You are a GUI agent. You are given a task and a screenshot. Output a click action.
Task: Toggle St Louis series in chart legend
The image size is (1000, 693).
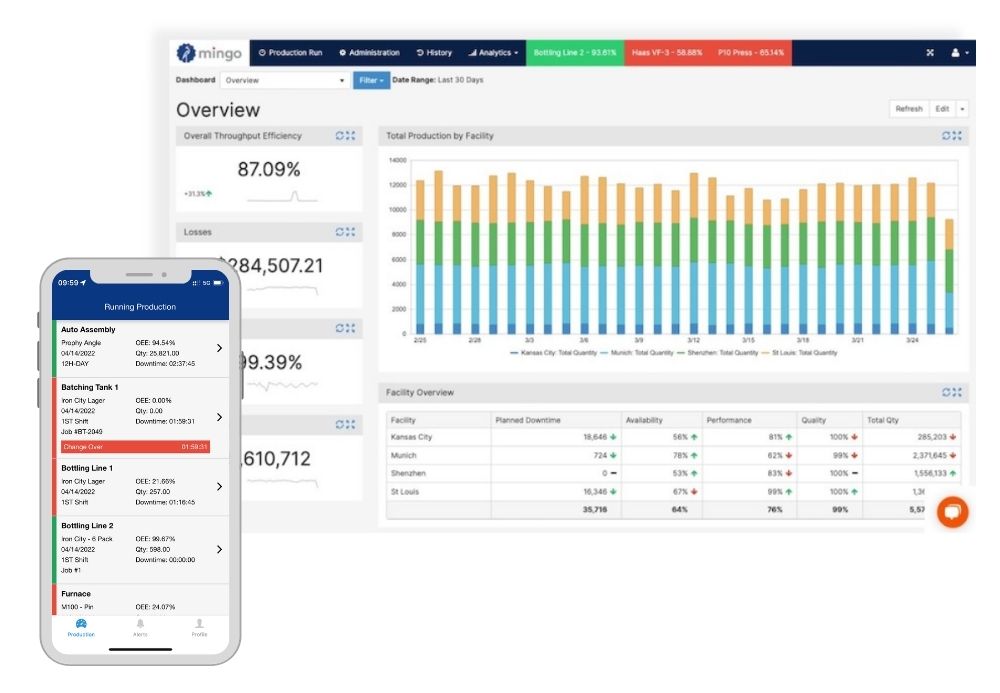click(x=800, y=353)
